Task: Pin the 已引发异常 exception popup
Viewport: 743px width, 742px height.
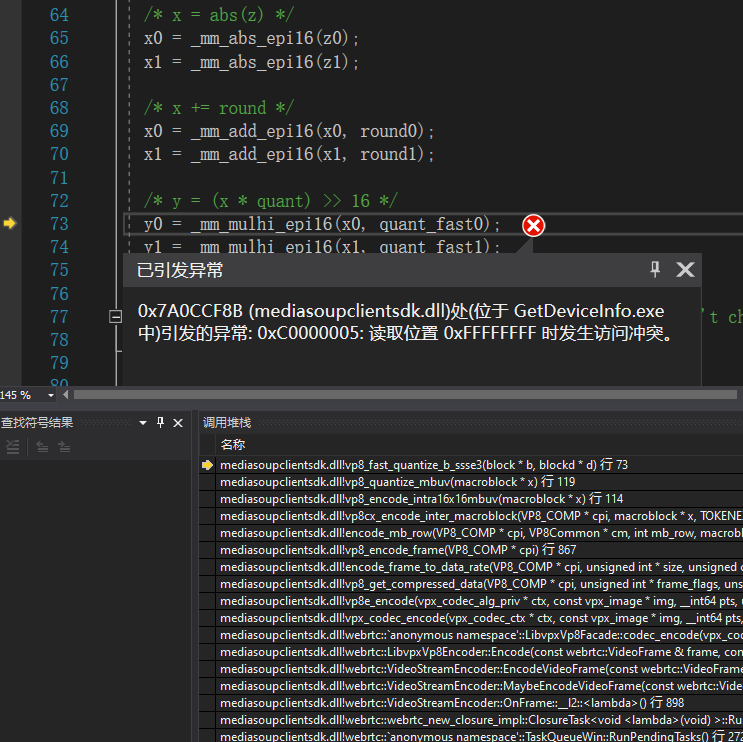Action: coord(655,269)
